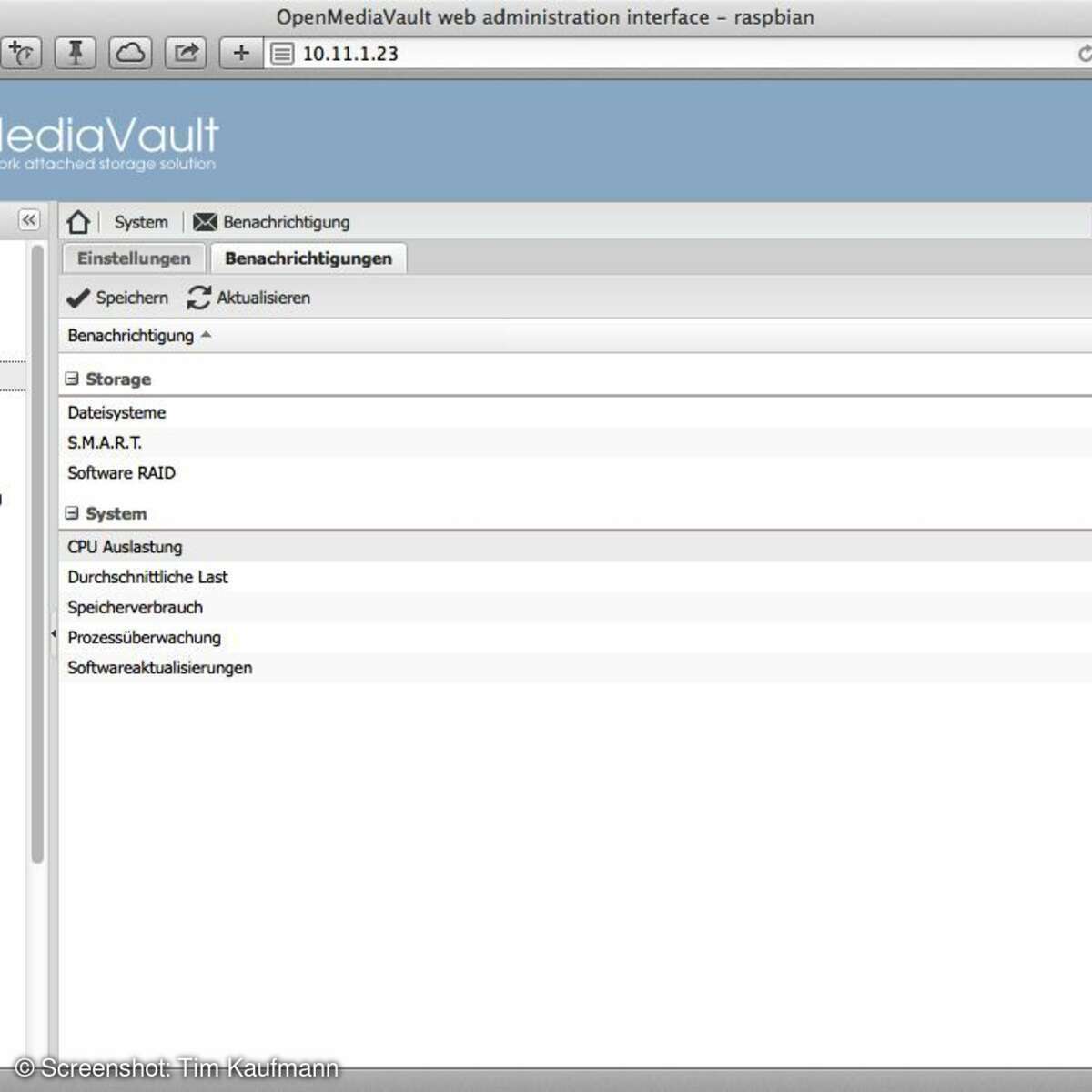Click the envelope icon beside Benachrichtigung
Viewport: 1092px width, 1092px height.
click(205, 222)
